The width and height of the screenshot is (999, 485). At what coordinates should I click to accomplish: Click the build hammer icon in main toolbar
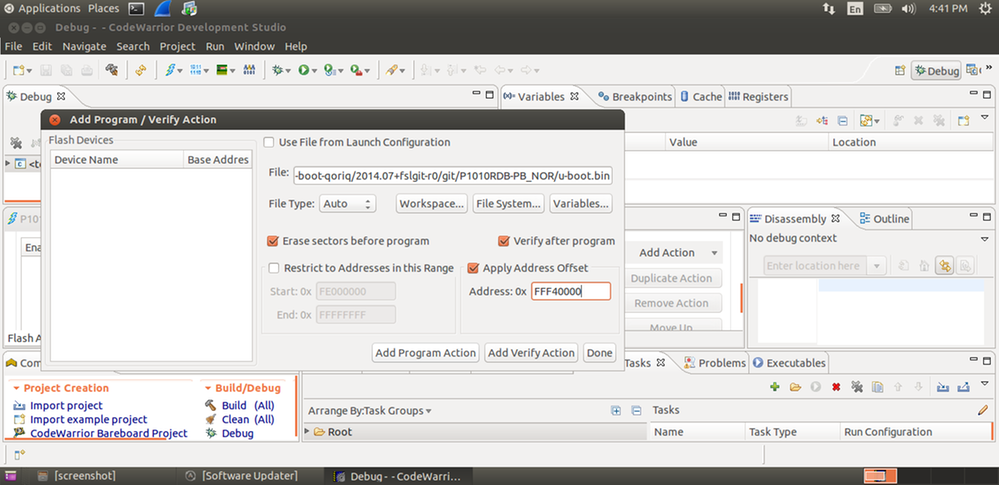(x=112, y=70)
